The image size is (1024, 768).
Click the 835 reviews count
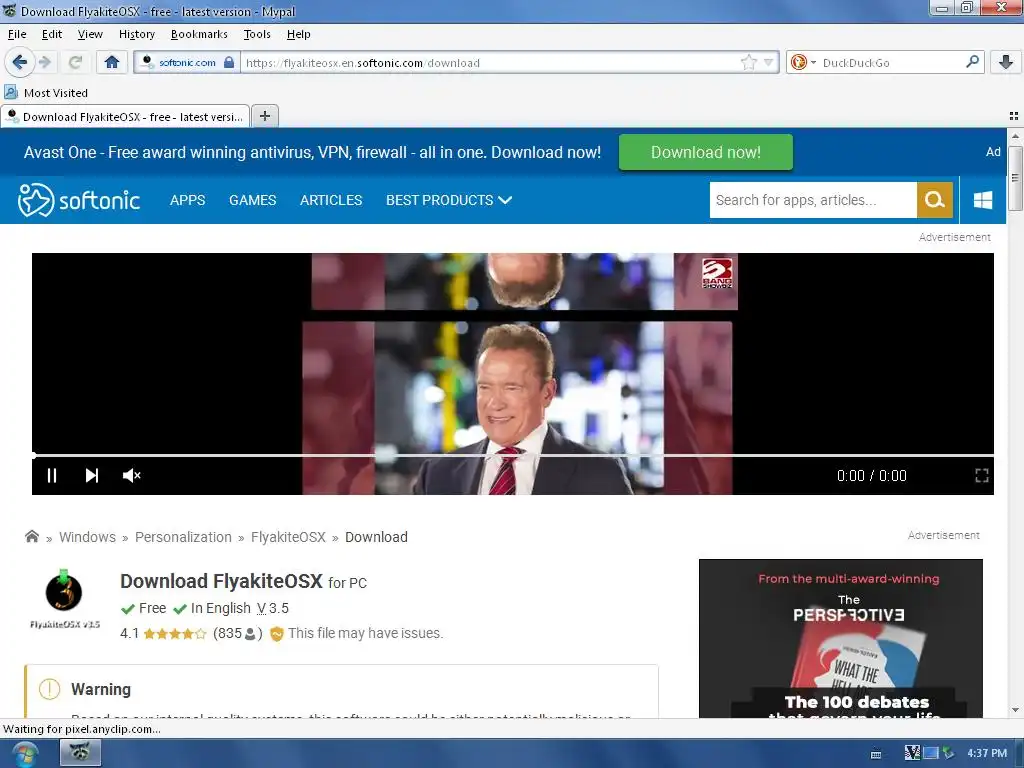pos(238,633)
